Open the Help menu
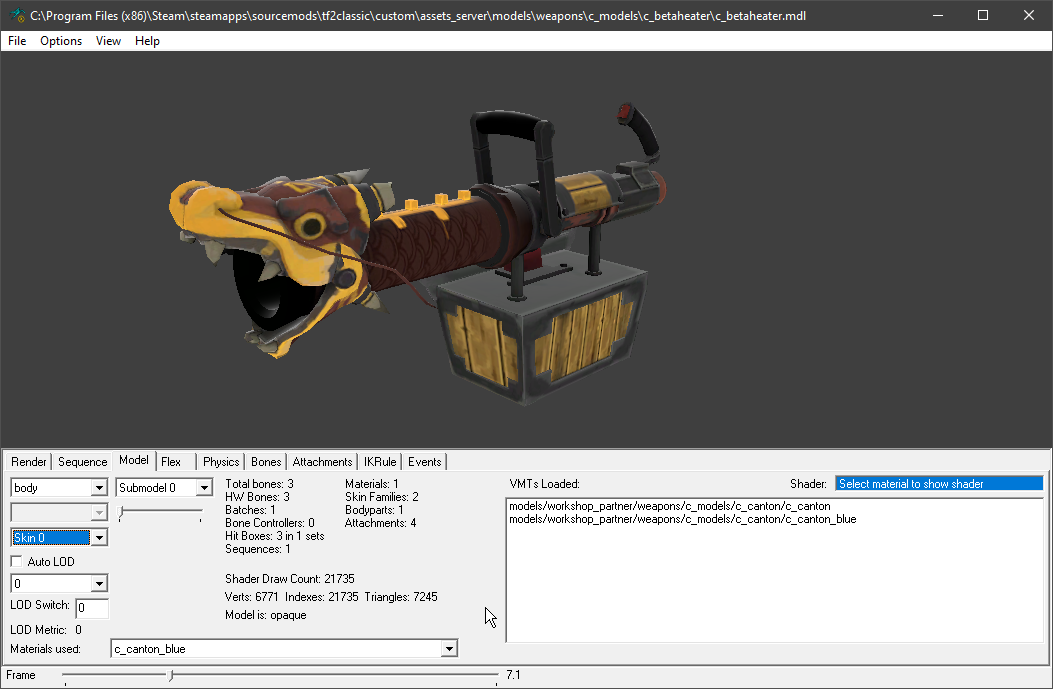The width and height of the screenshot is (1053, 689). click(147, 41)
